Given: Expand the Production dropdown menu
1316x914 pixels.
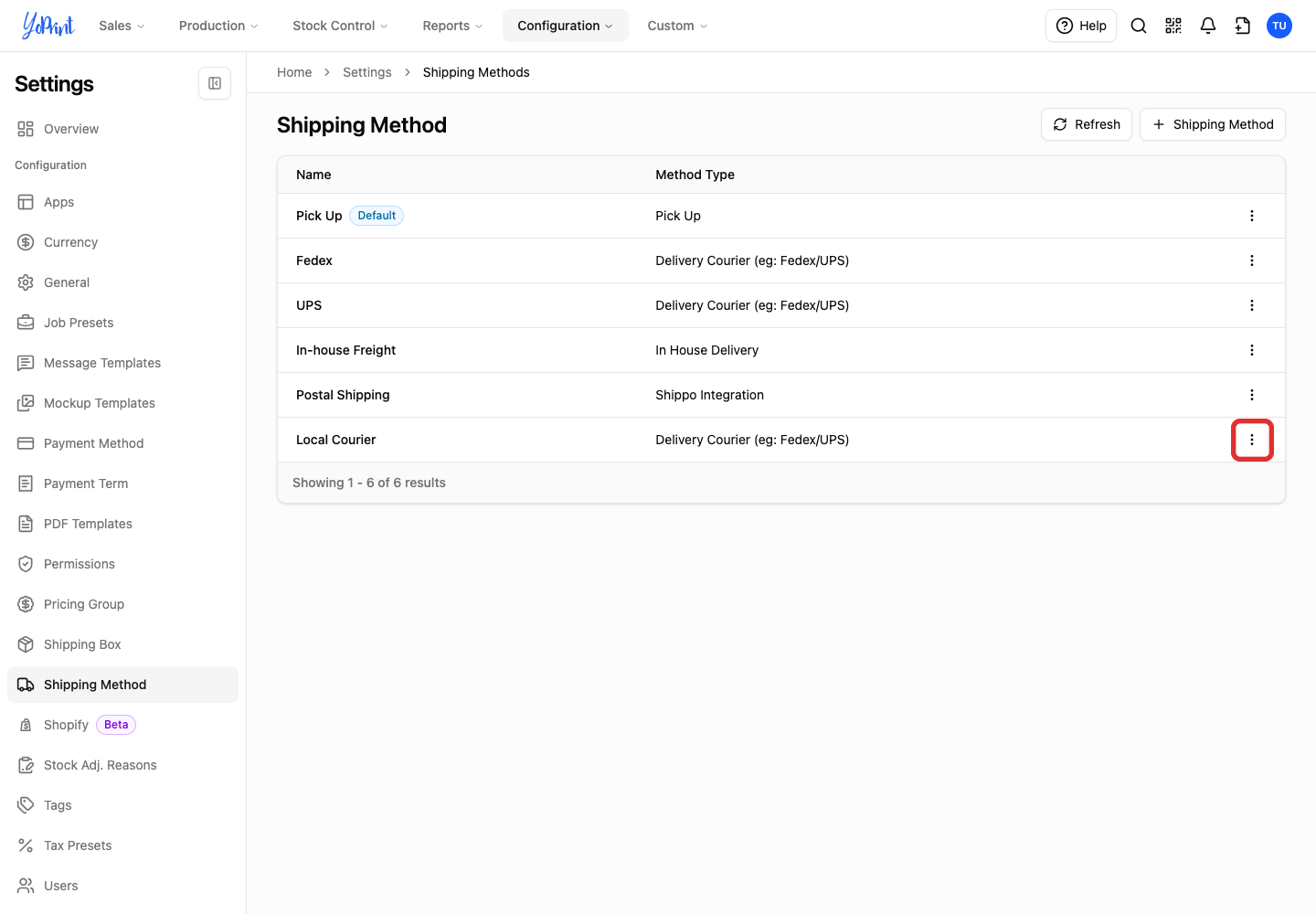Looking at the screenshot, I should (218, 26).
